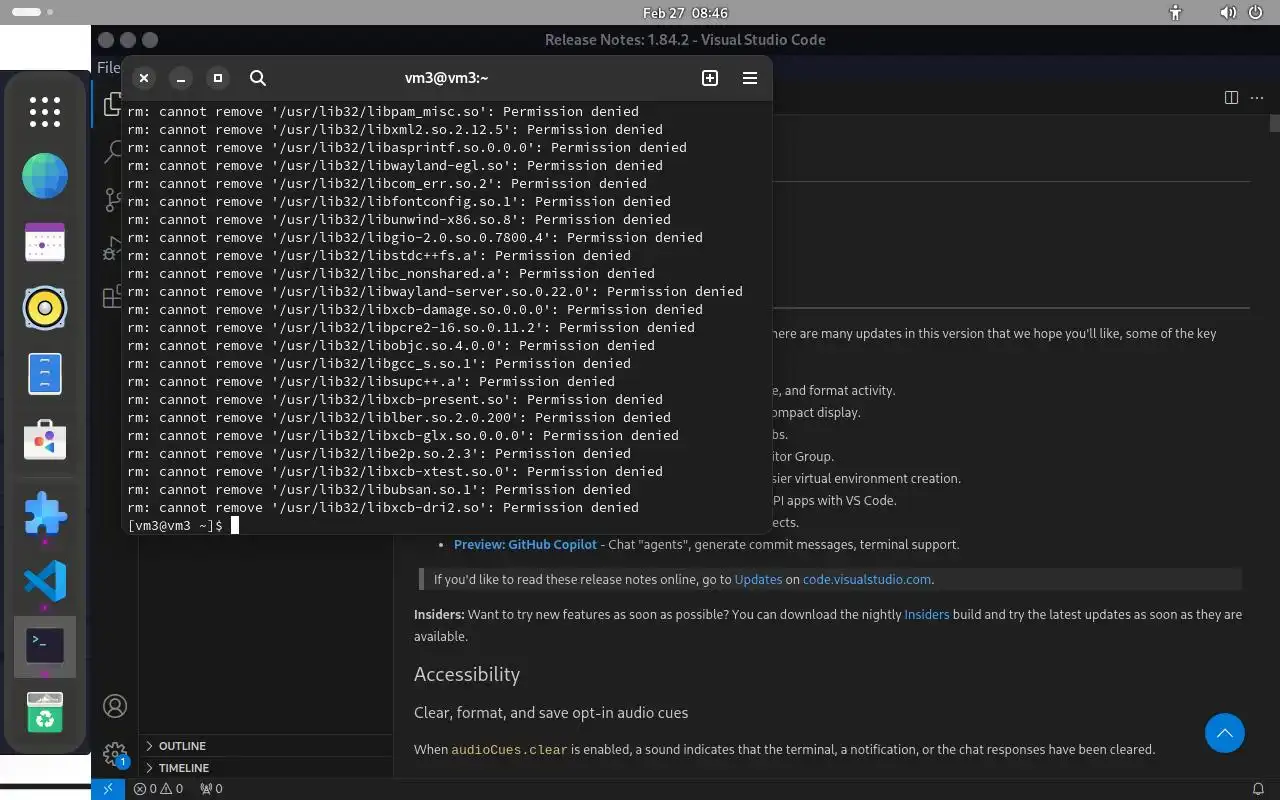
Task: Click the Insiders download link
Action: [x=927, y=614]
